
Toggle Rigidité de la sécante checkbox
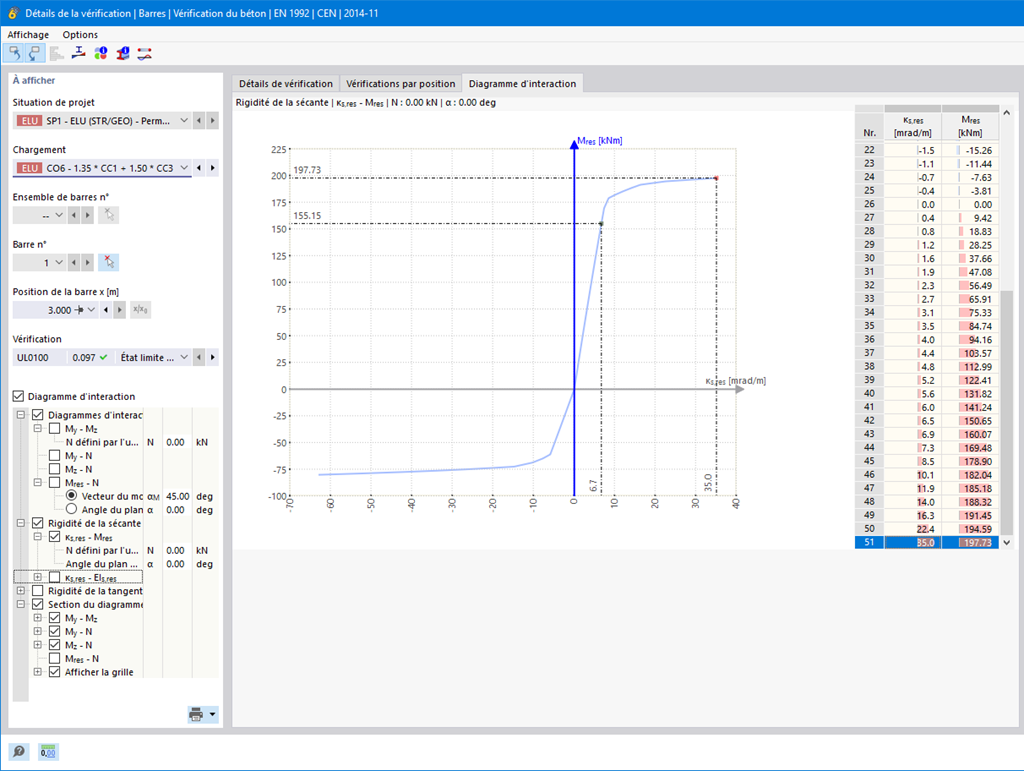point(38,523)
